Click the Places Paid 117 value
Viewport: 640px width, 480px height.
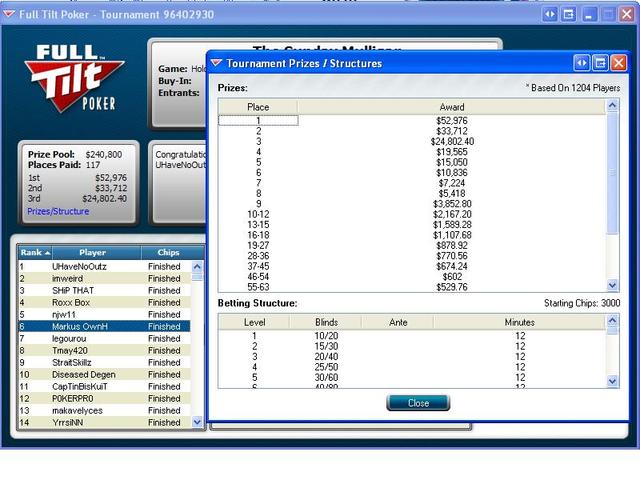coord(93,165)
